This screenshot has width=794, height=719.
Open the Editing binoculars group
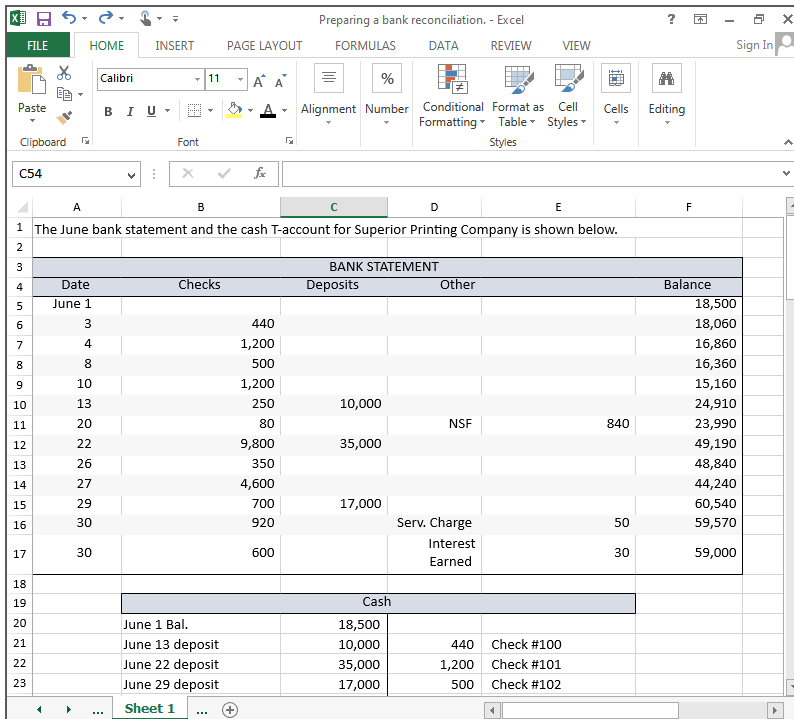coord(666,95)
